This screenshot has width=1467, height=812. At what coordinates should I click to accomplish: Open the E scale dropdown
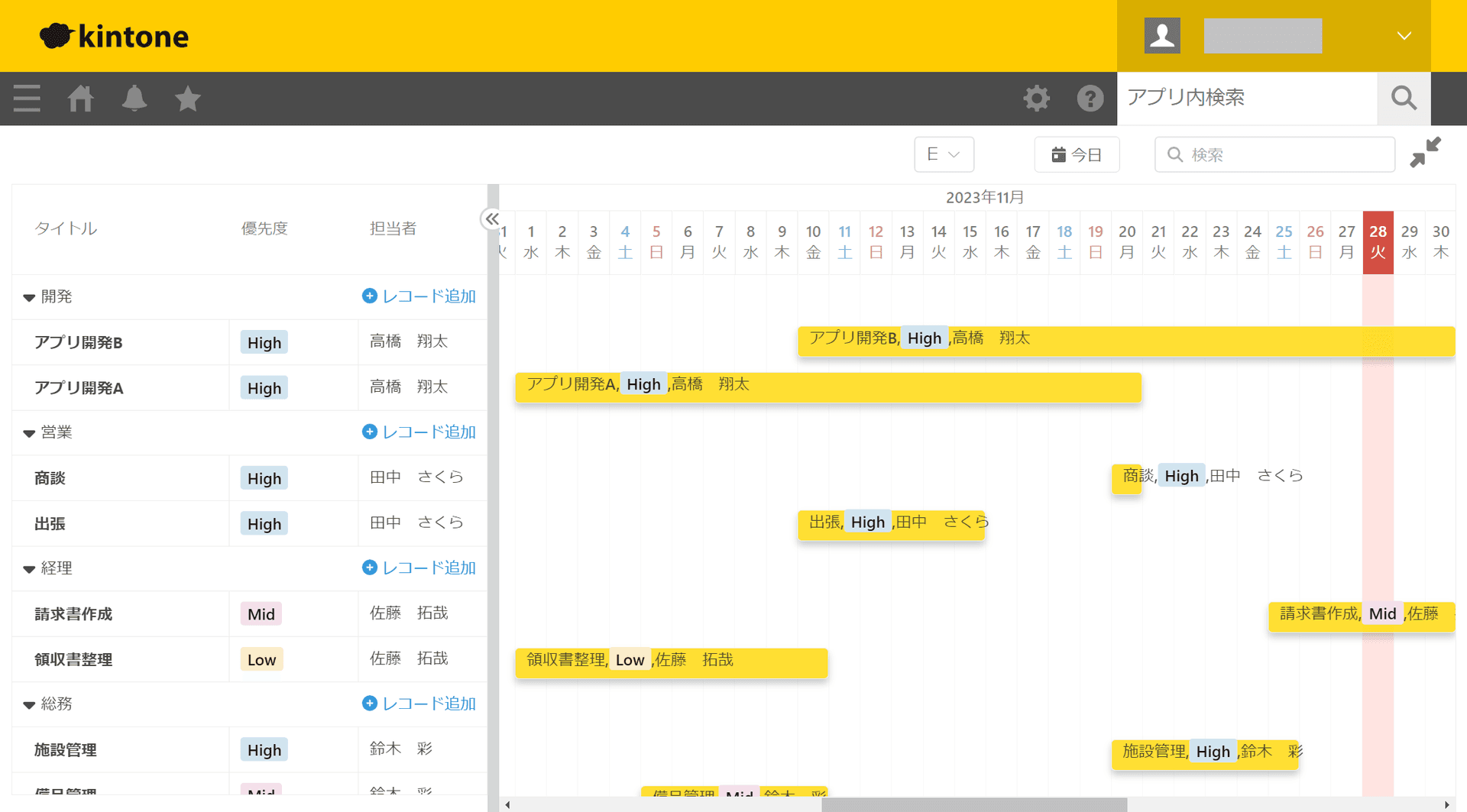[944, 154]
